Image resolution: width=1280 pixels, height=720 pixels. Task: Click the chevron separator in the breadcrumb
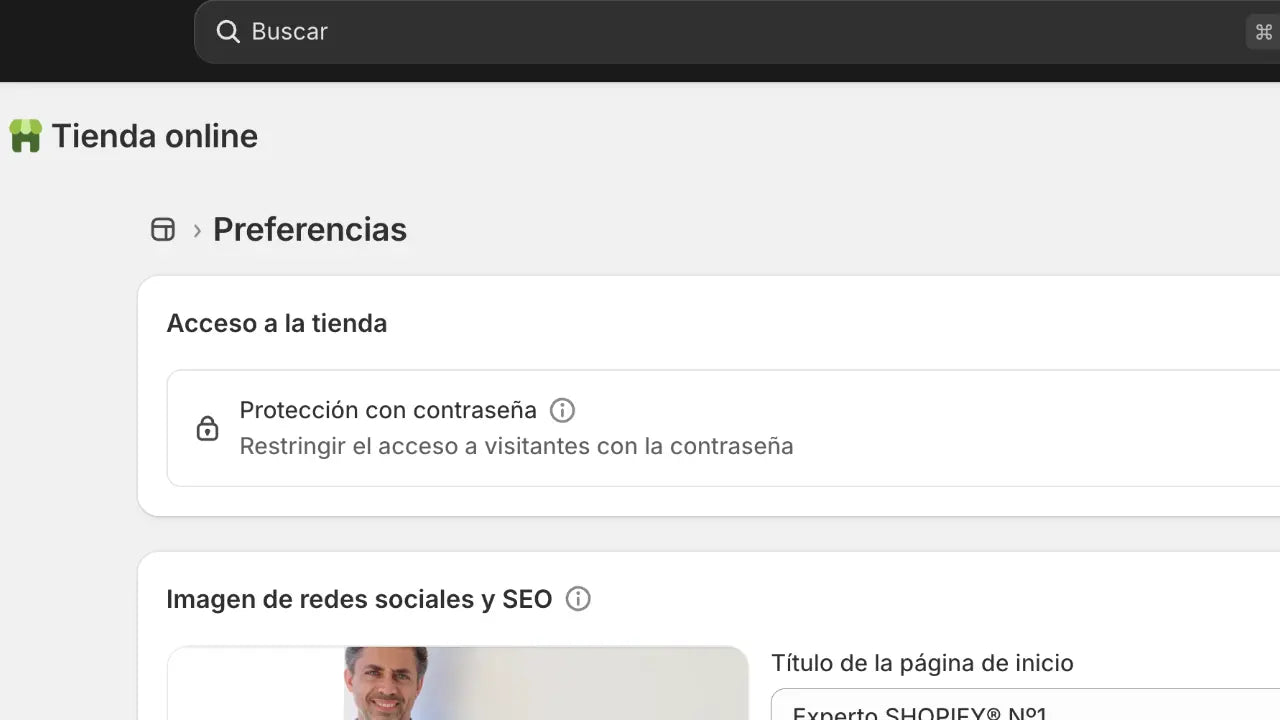tap(195, 229)
